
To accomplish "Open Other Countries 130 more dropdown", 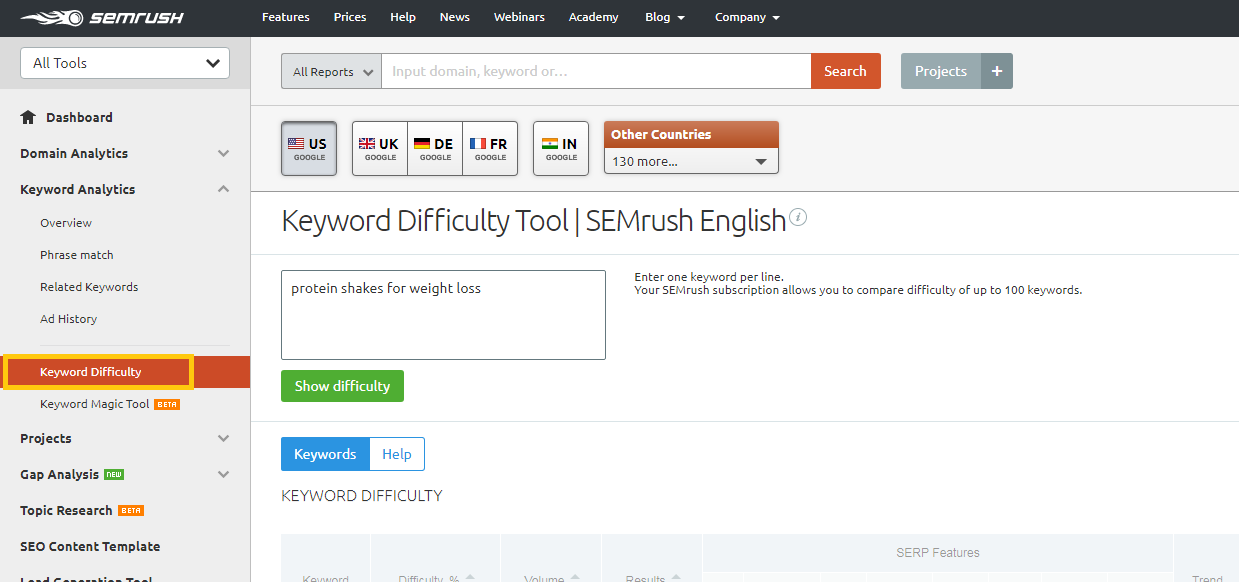I will [691, 161].
